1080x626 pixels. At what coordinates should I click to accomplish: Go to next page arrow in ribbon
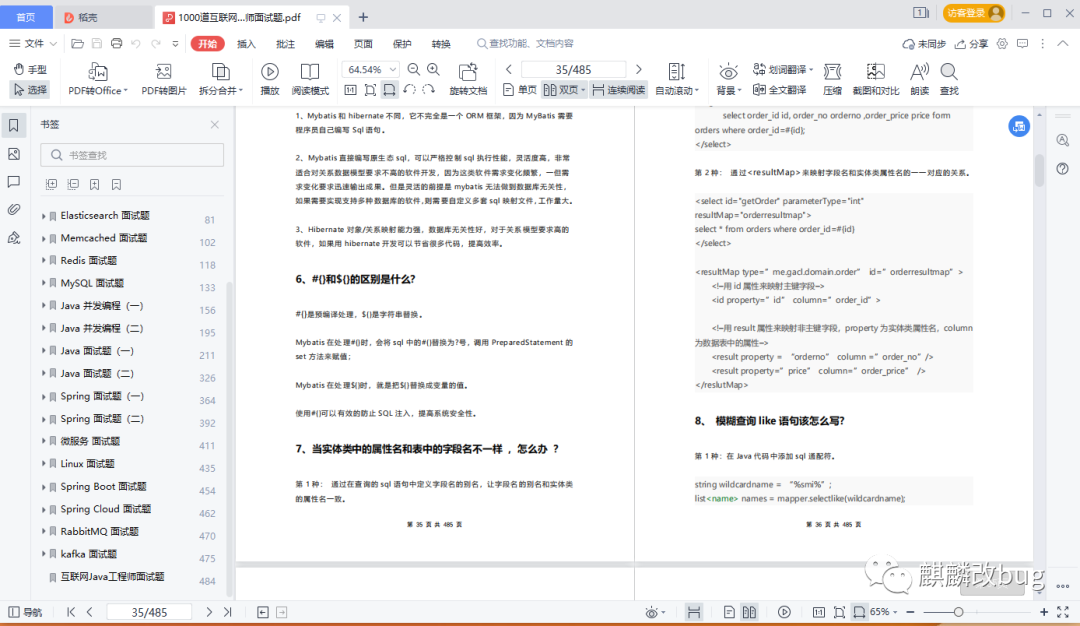[638, 70]
